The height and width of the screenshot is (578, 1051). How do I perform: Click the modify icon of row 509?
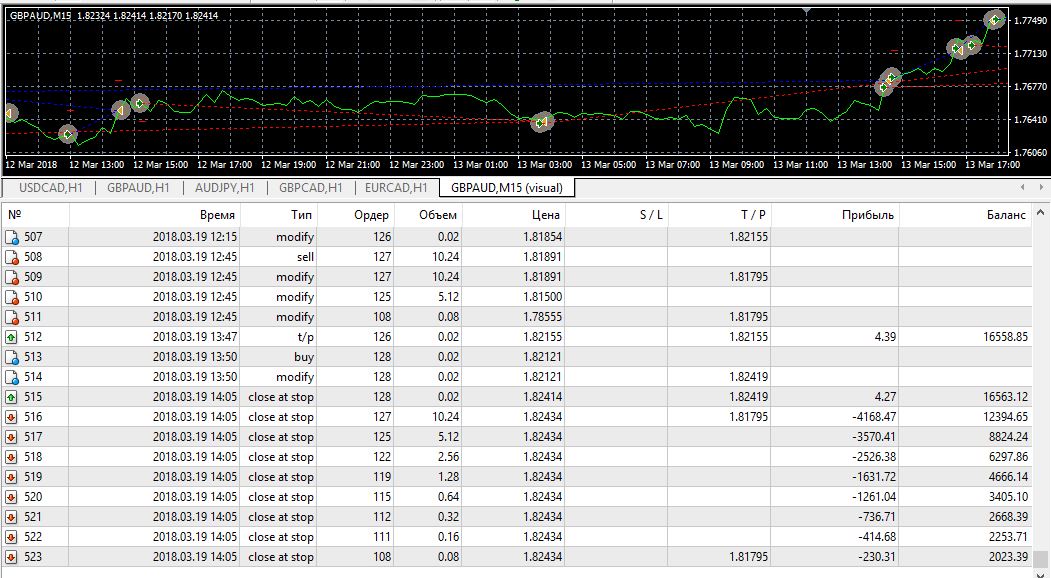(x=11, y=277)
